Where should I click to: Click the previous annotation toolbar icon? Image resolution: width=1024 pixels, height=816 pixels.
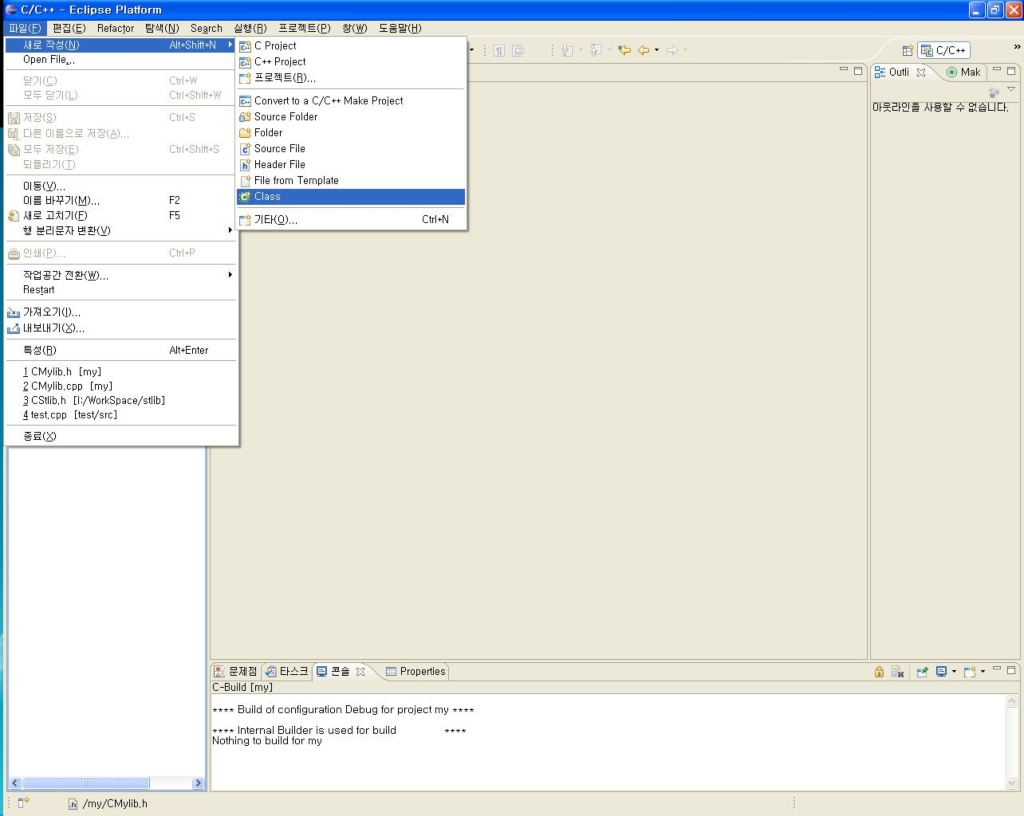point(596,50)
